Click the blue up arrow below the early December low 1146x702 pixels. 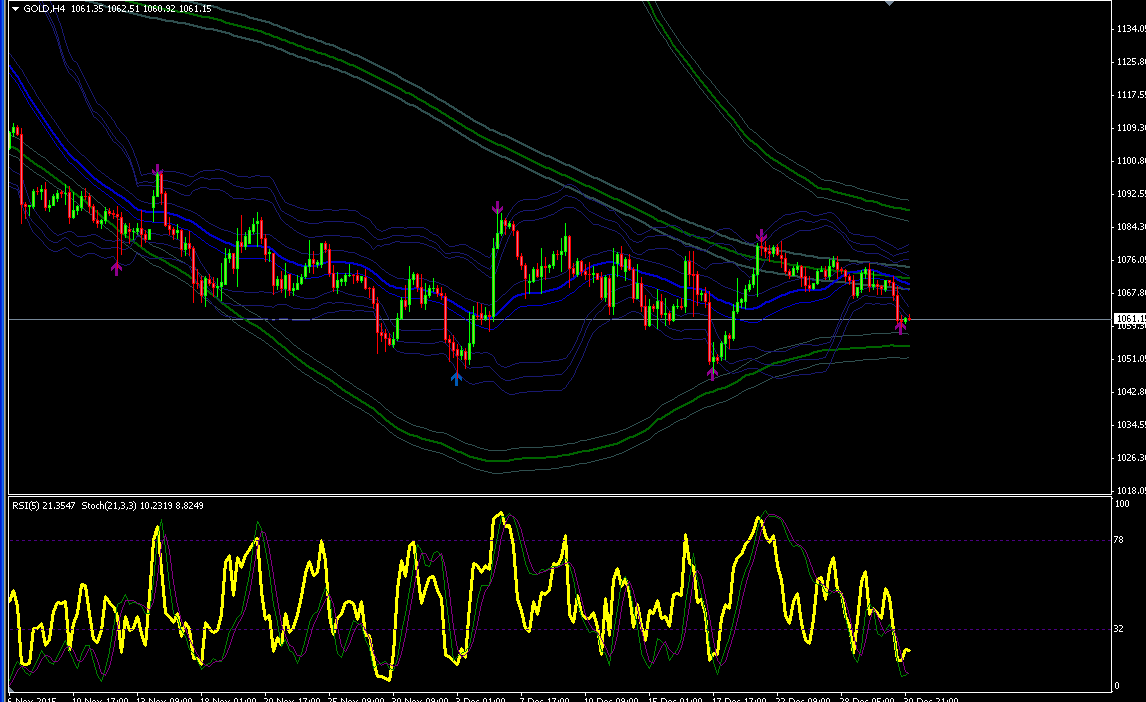(x=456, y=378)
